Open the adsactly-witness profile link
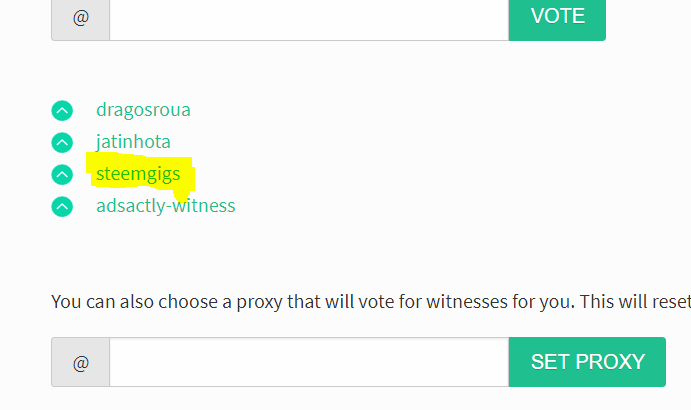This screenshot has height=410, width=691. pos(166,206)
